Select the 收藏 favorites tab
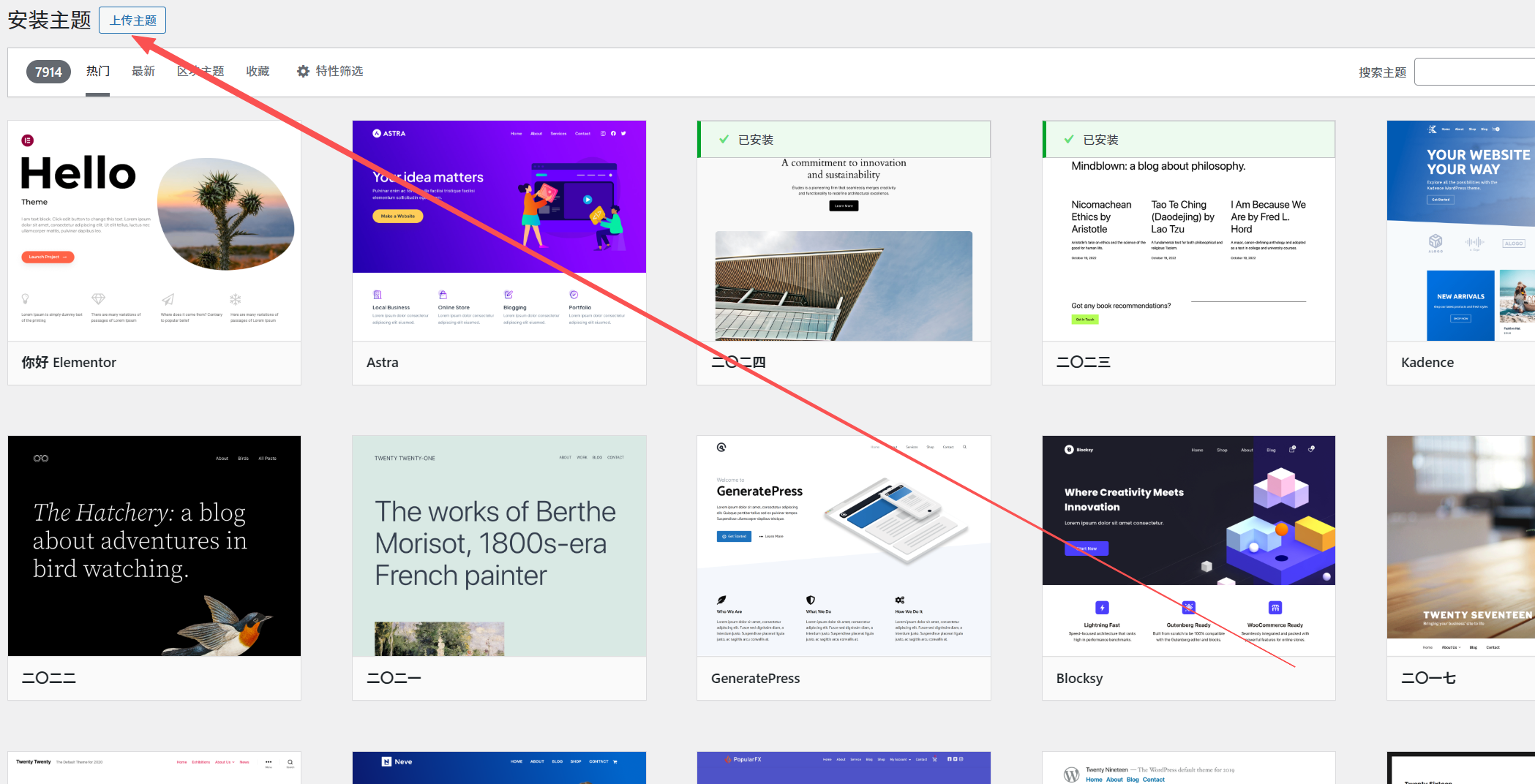 click(258, 72)
